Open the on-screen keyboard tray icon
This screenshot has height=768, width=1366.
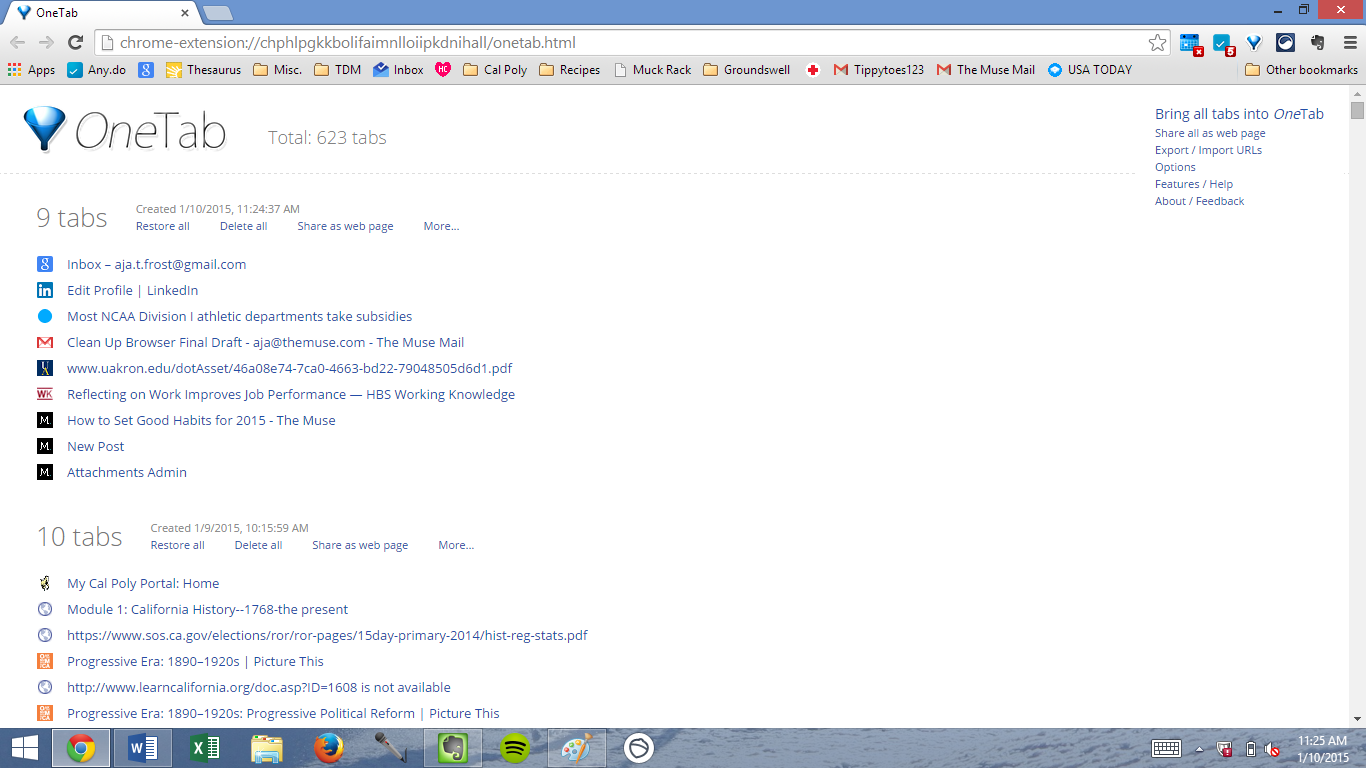(1167, 748)
